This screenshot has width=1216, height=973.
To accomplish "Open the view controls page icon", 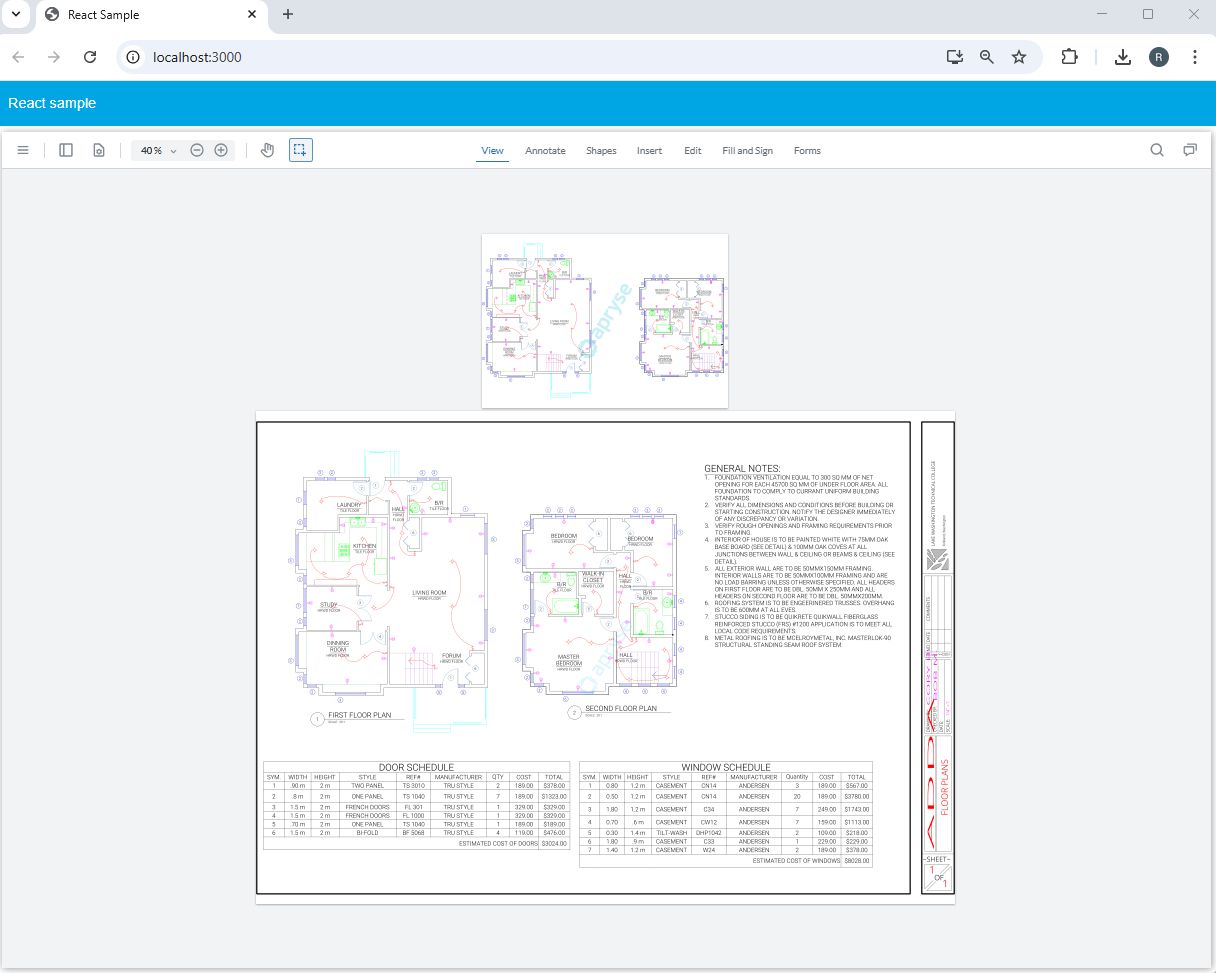I will 98,151.
